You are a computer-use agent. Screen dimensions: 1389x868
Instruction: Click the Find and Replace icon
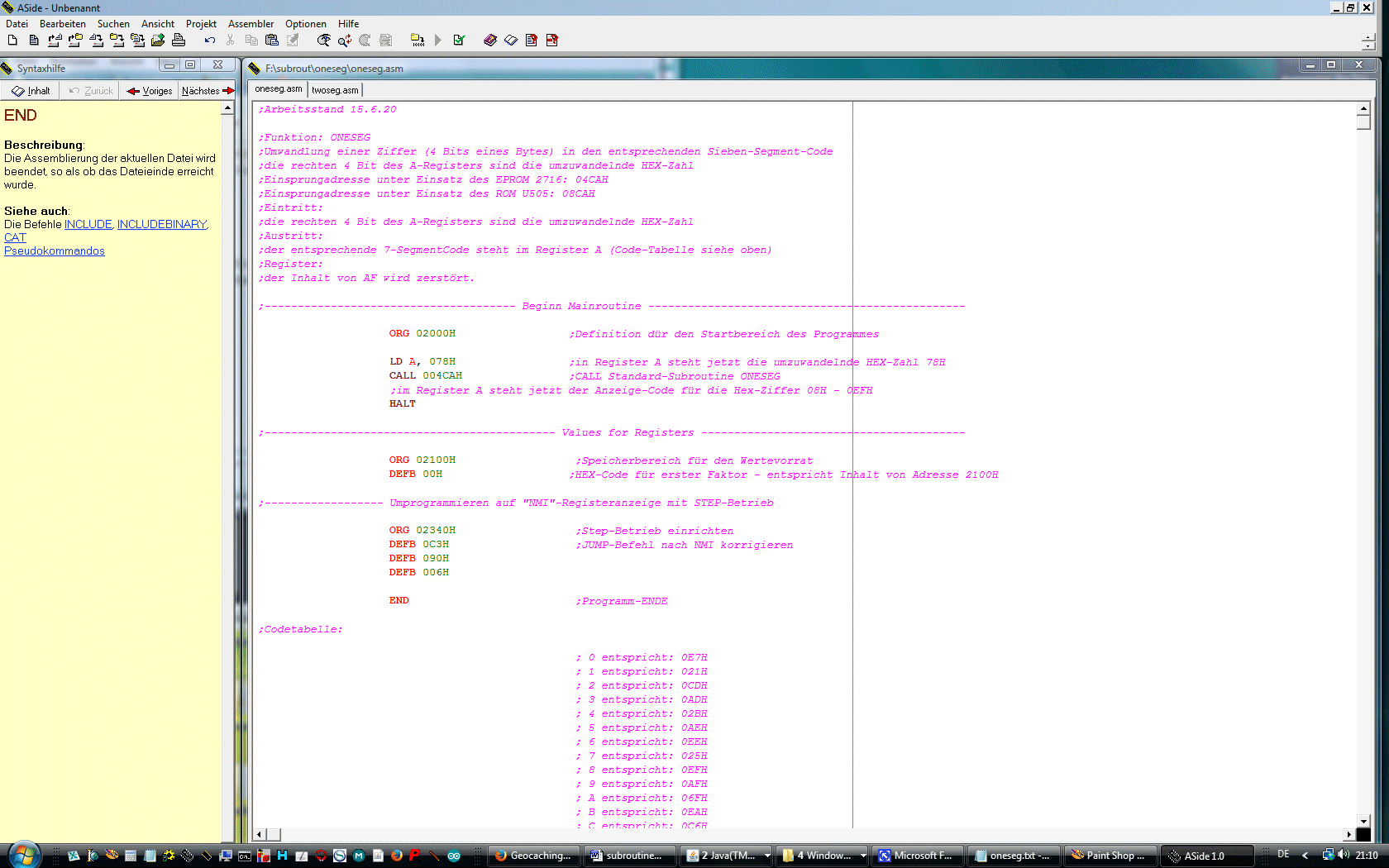pyautogui.click(x=345, y=40)
